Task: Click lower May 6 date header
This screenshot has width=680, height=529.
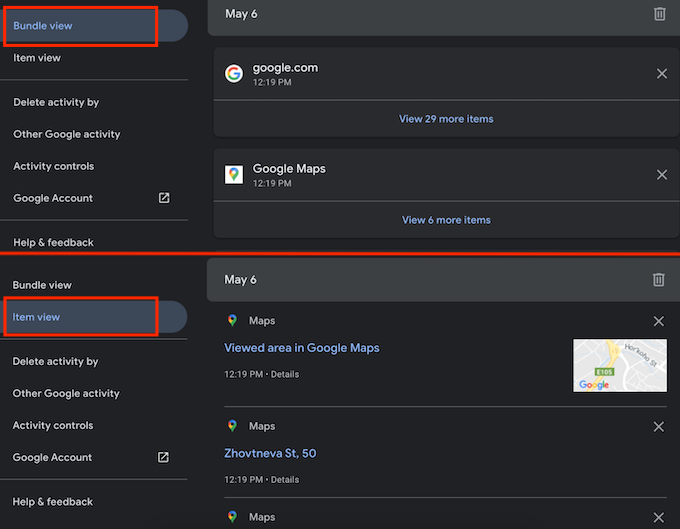Action: pos(240,280)
